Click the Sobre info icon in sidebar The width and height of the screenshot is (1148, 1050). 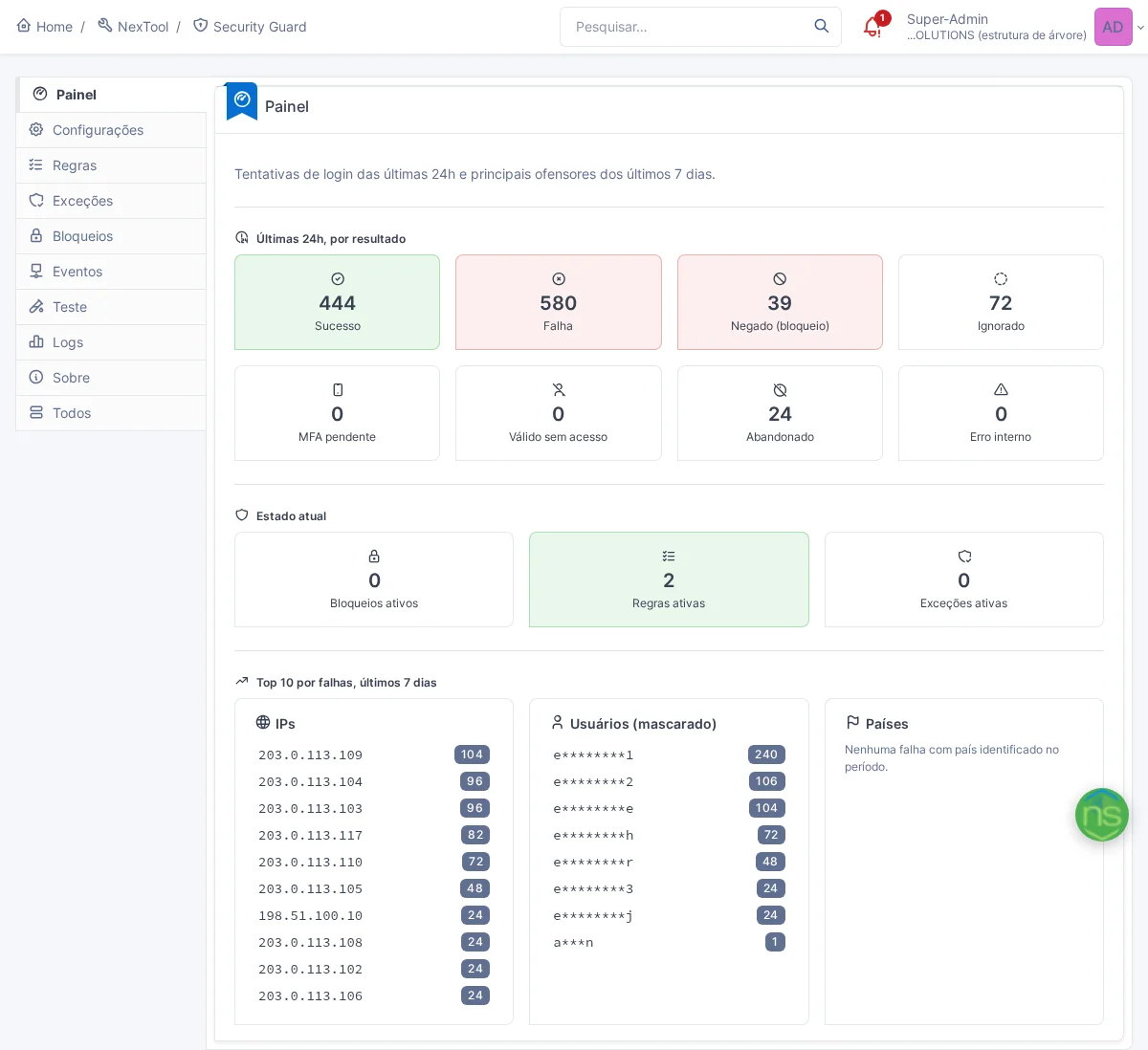coord(36,378)
